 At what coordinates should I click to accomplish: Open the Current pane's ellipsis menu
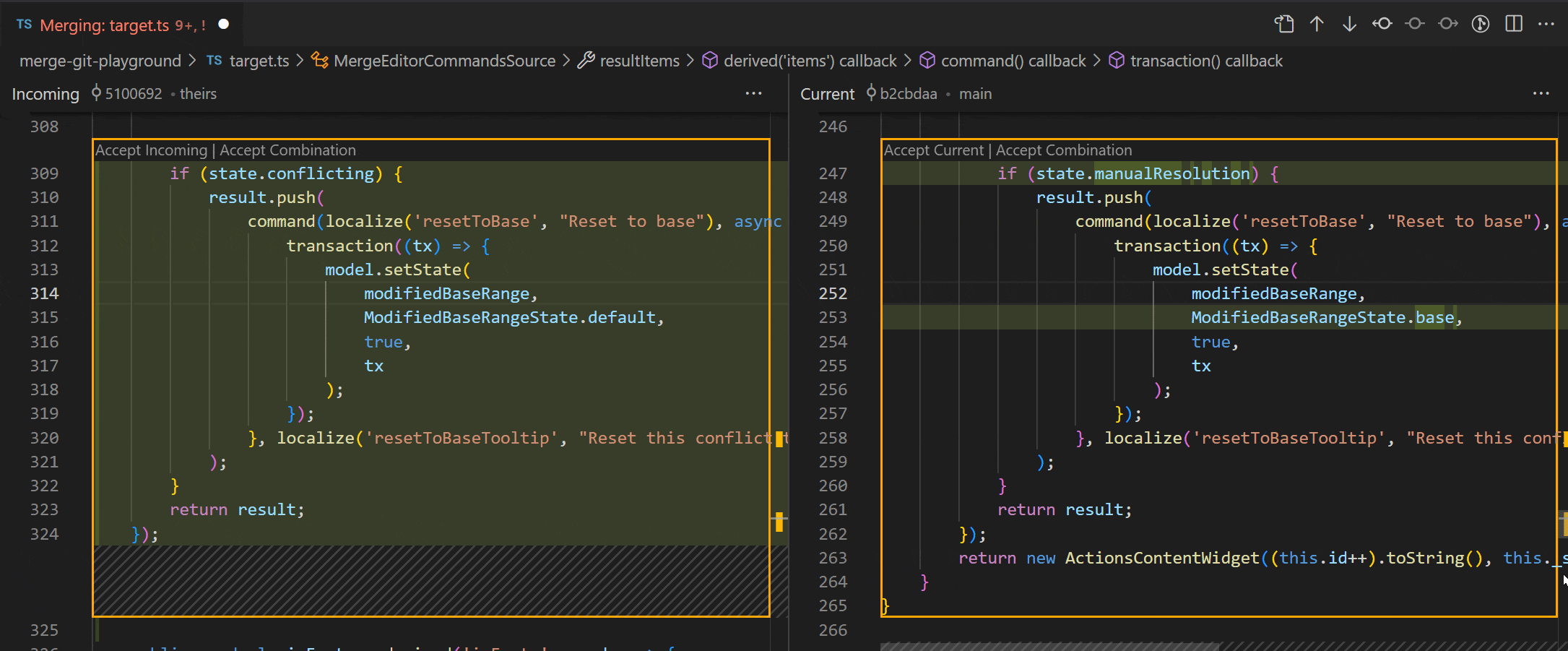(x=1541, y=93)
